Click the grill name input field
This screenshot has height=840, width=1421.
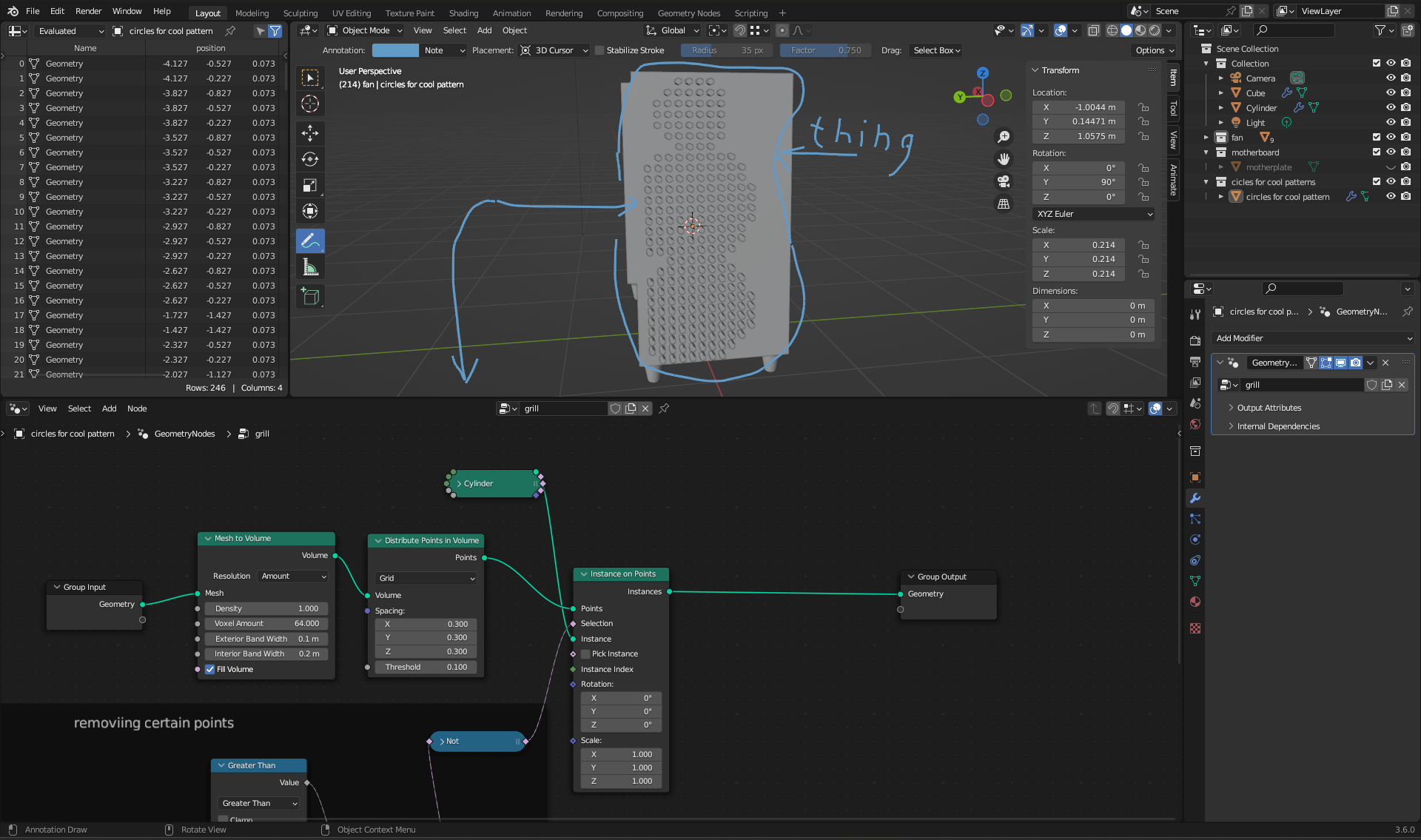1300,385
